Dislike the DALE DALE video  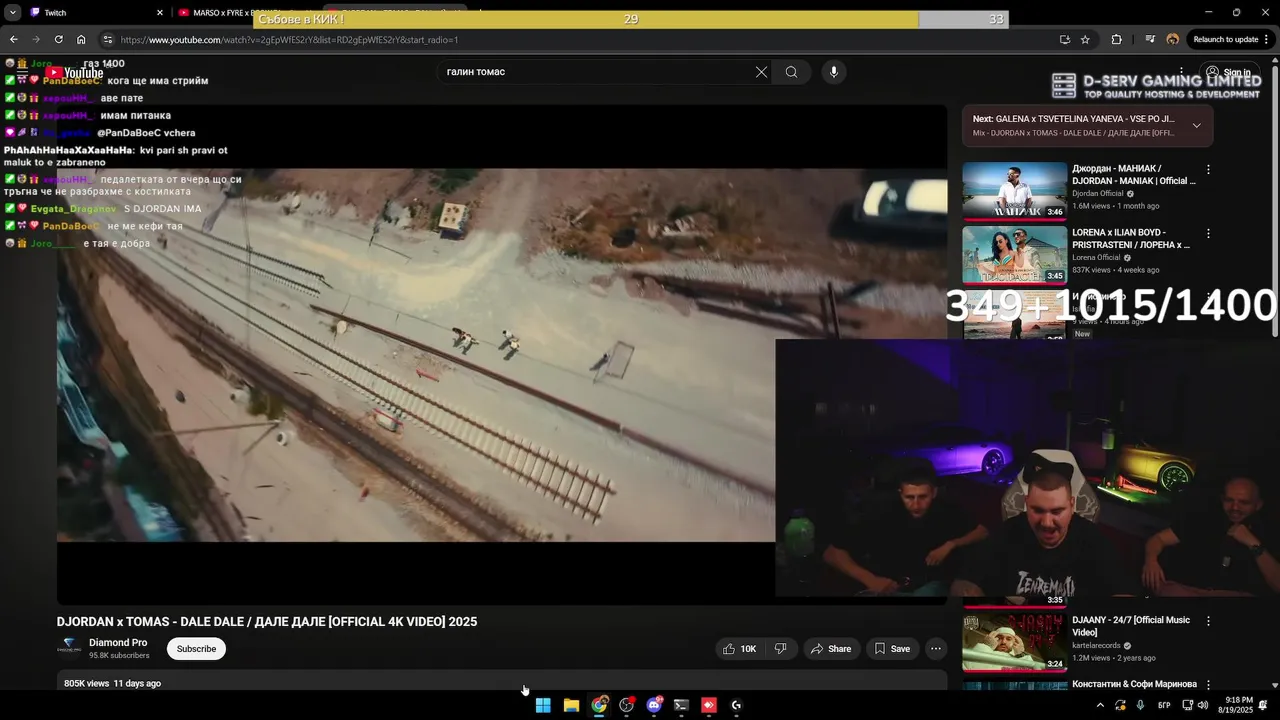780,649
